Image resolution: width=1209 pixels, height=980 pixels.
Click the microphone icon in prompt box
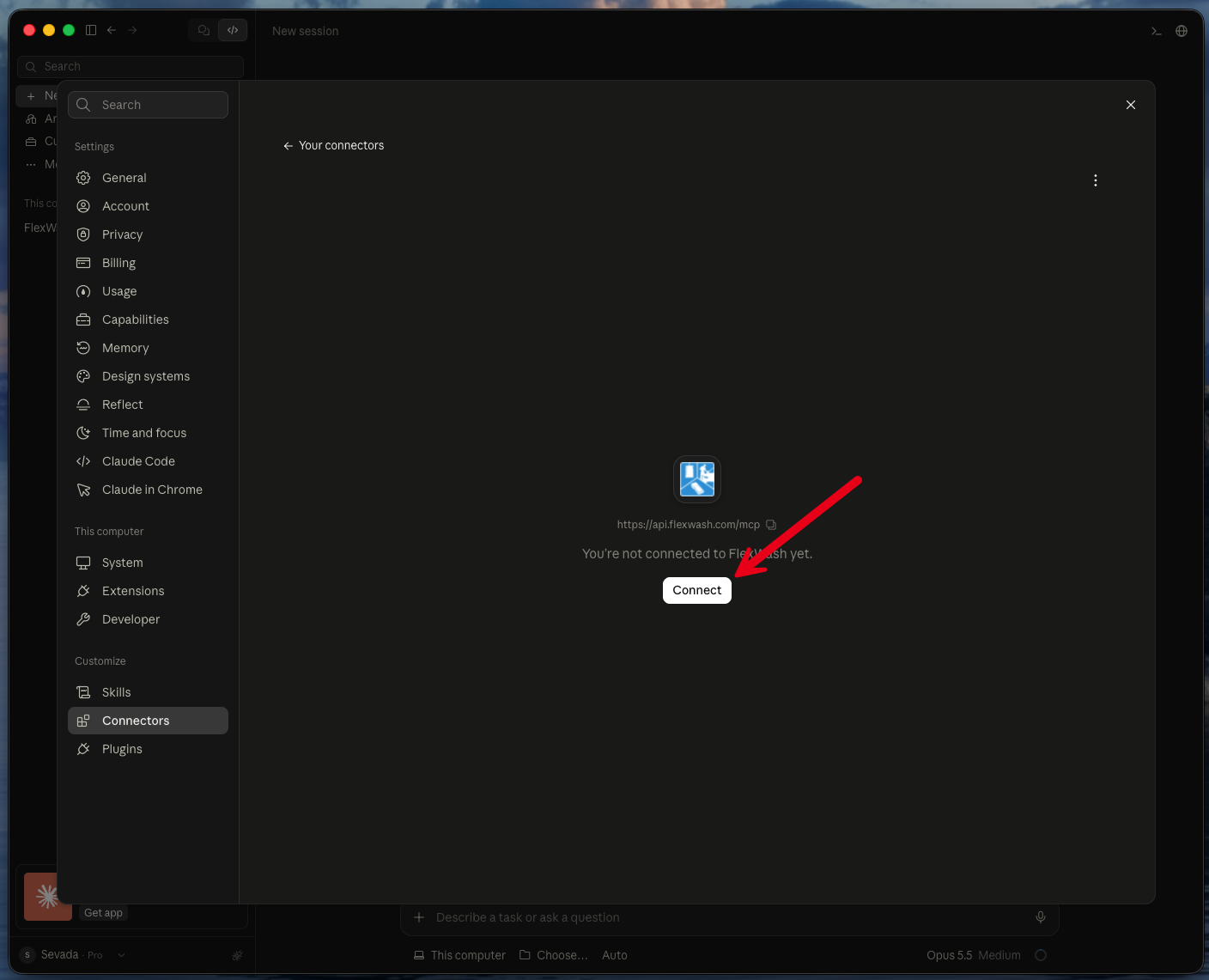[1041, 917]
